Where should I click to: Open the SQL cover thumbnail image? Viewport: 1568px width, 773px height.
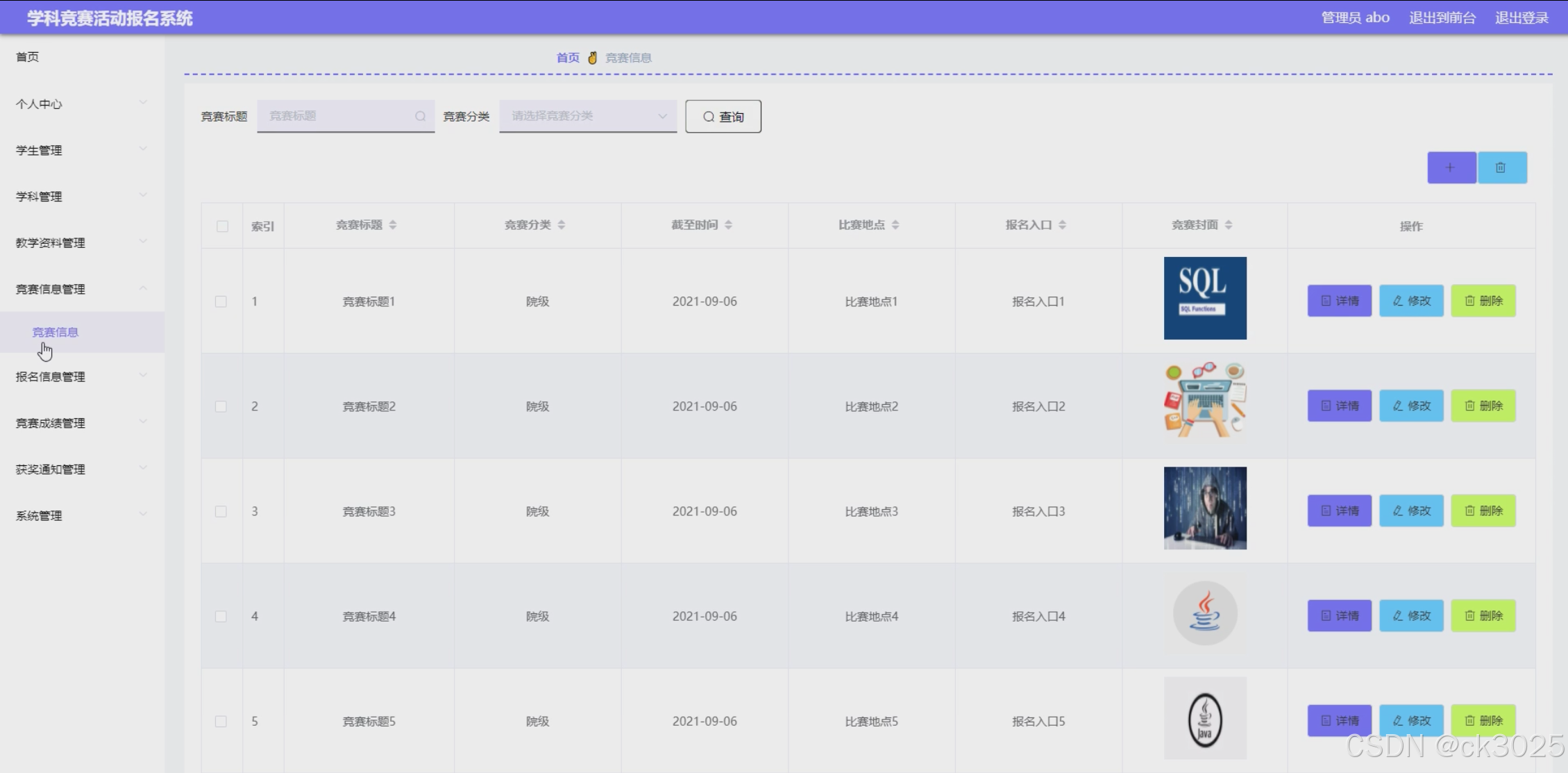click(x=1204, y=299)
